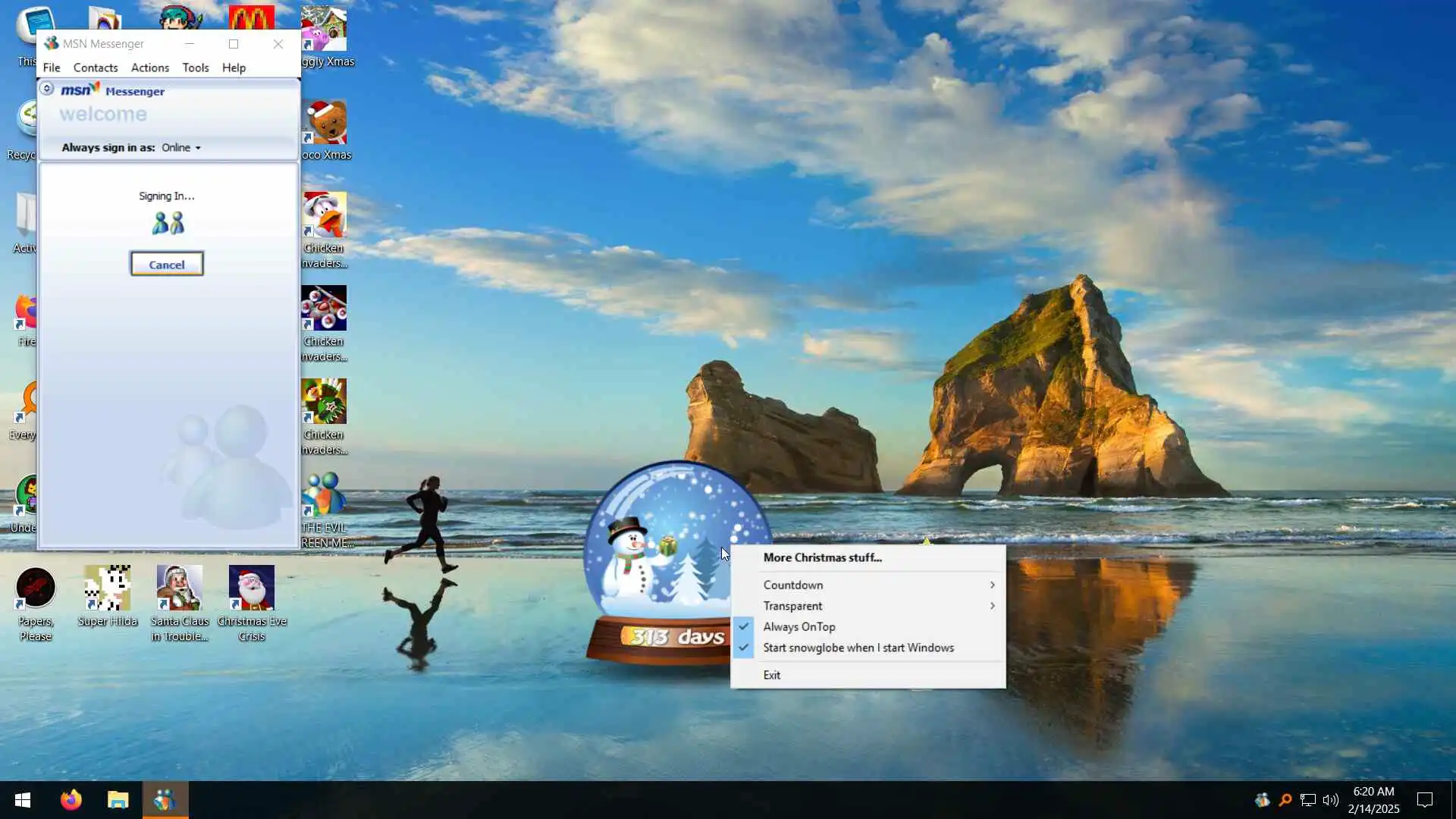The image size is (1456, 819).
Task: Click the volume speaker tray icon
Action: (x=1330, y=800)
